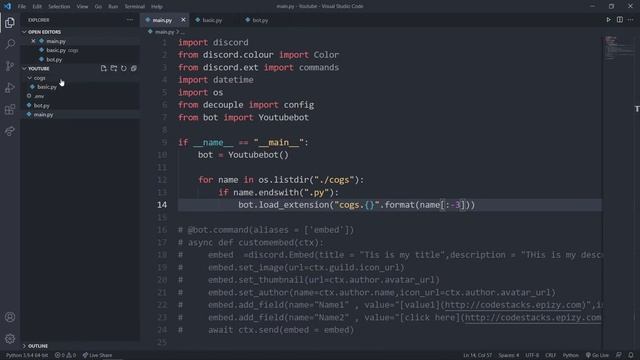The width and height of the screenshot is (640, 360).
Task: Click the feedback icon in status bar
Action: pos(619,355)
